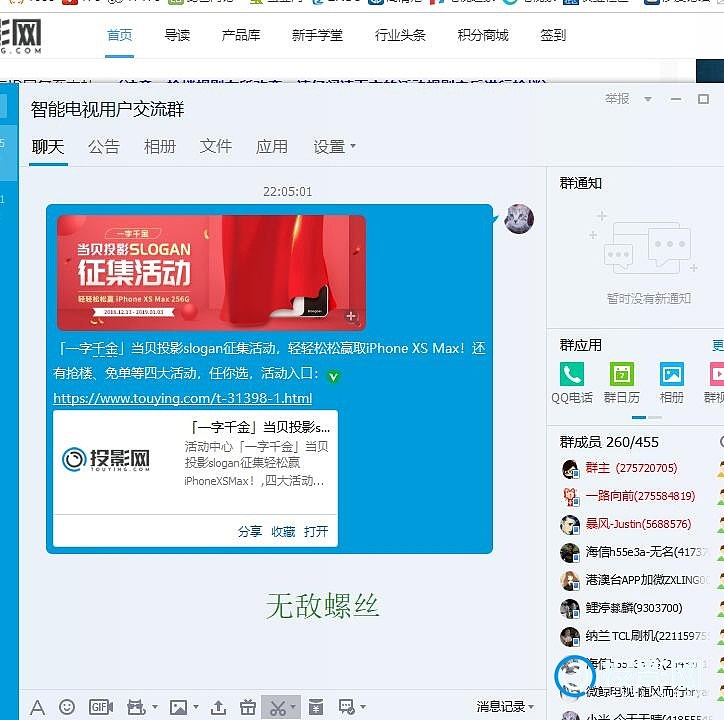
Task: Expand arrow beside window shake icon
Action: (x=155, y=707)
